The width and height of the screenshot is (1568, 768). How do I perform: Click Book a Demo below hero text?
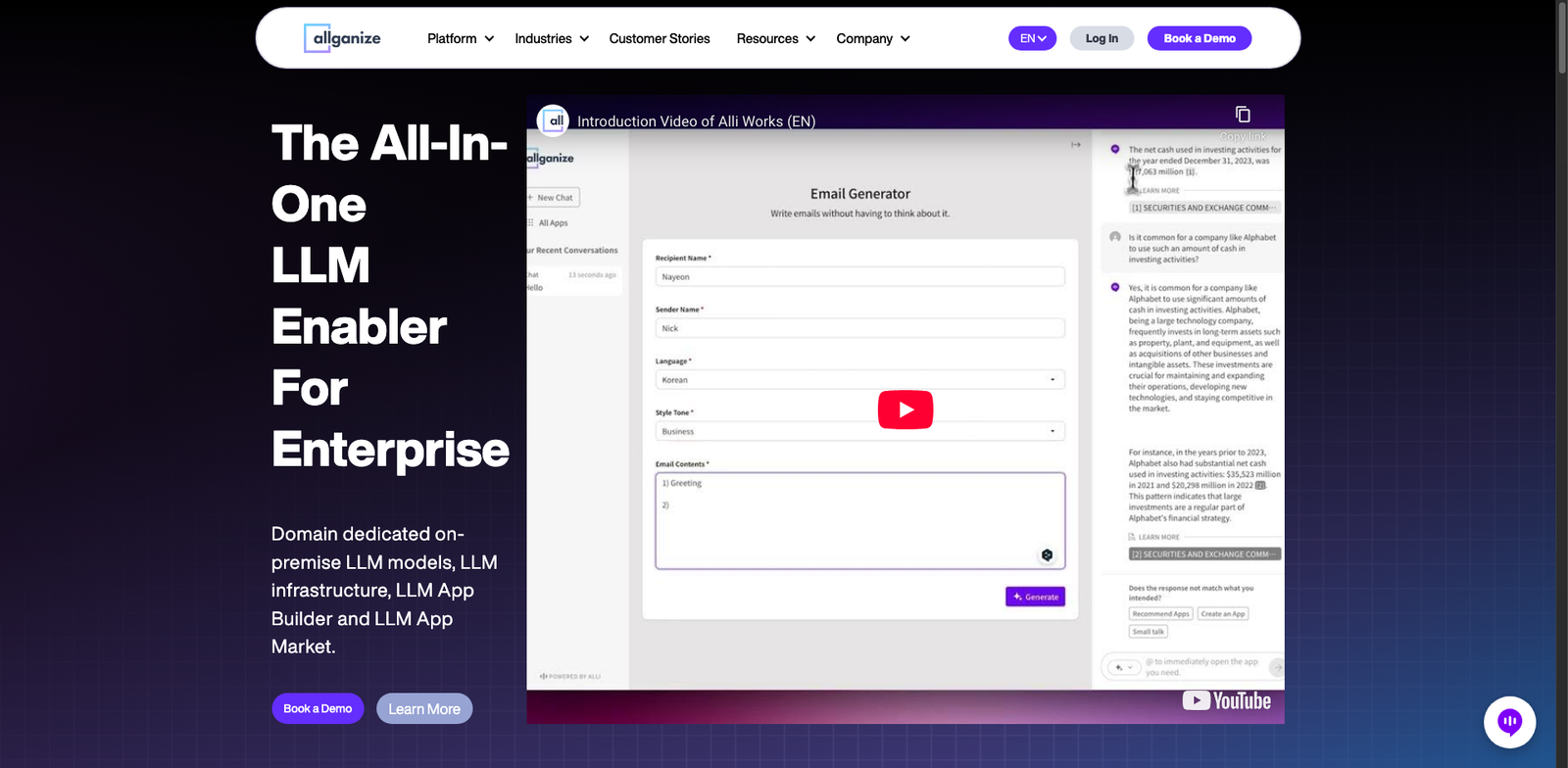pyautogui.click(x=318, y=708)
